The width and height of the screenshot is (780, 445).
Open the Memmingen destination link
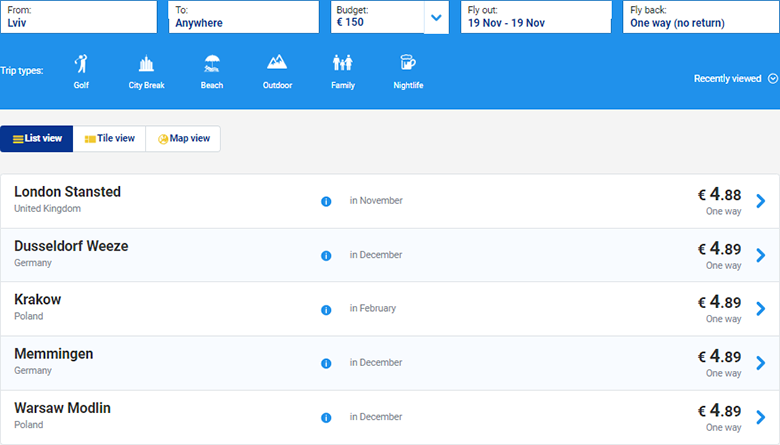point(52,354)
